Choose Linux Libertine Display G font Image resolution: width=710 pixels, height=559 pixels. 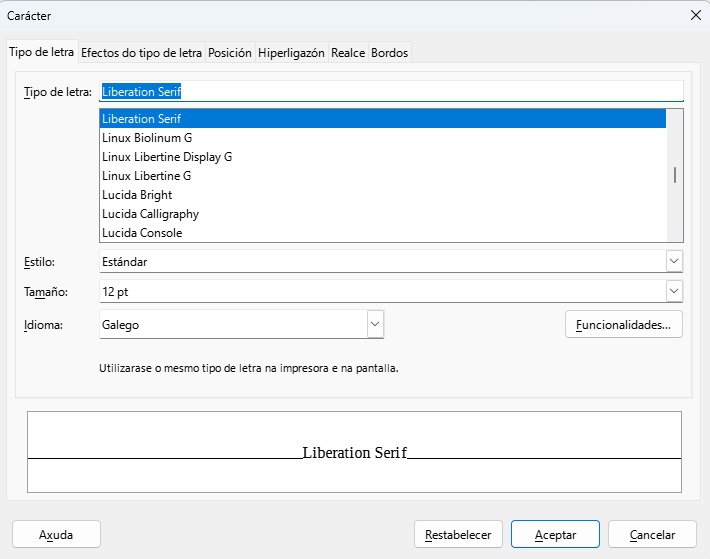167,157
